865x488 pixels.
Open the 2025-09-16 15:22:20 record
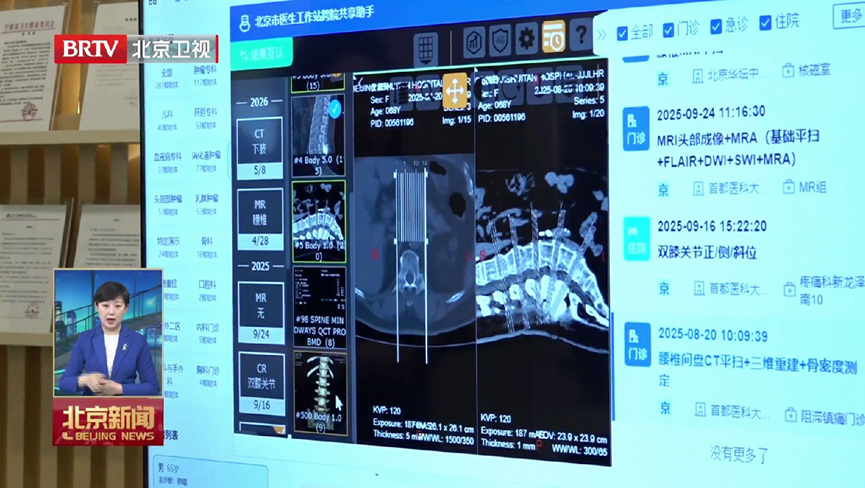pos(712,226)
